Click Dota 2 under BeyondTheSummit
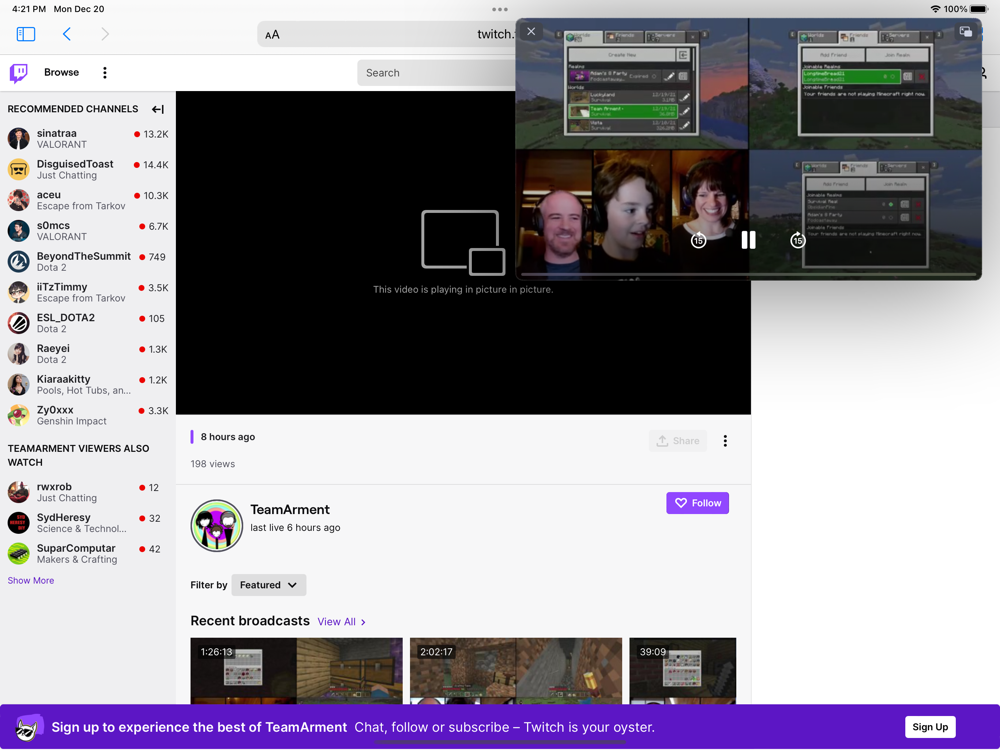 (52, 267)
